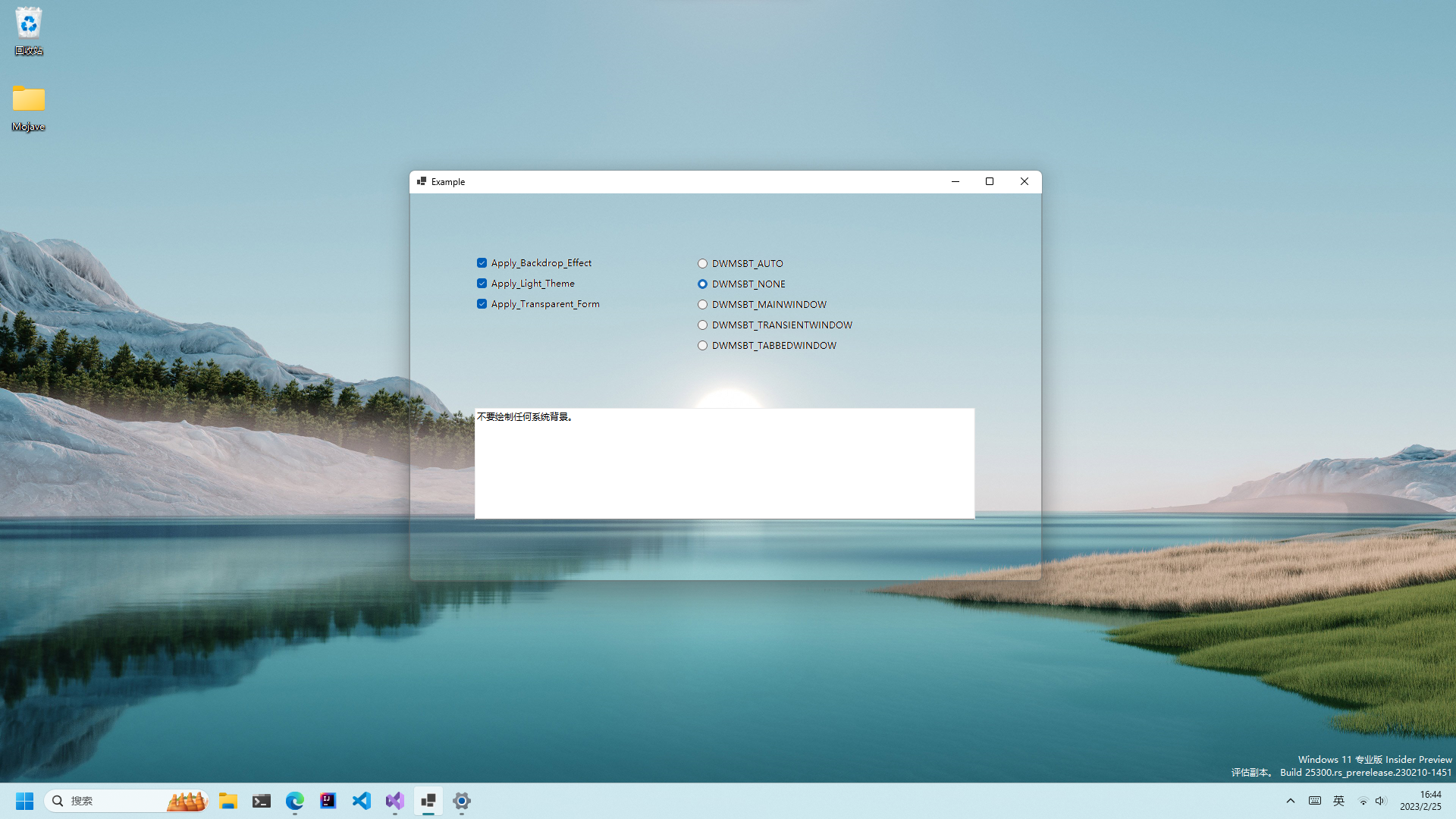This screenshot has width=1456, height=819.
Task: Open File Explorer from taskbar
Action: point(228,801)
